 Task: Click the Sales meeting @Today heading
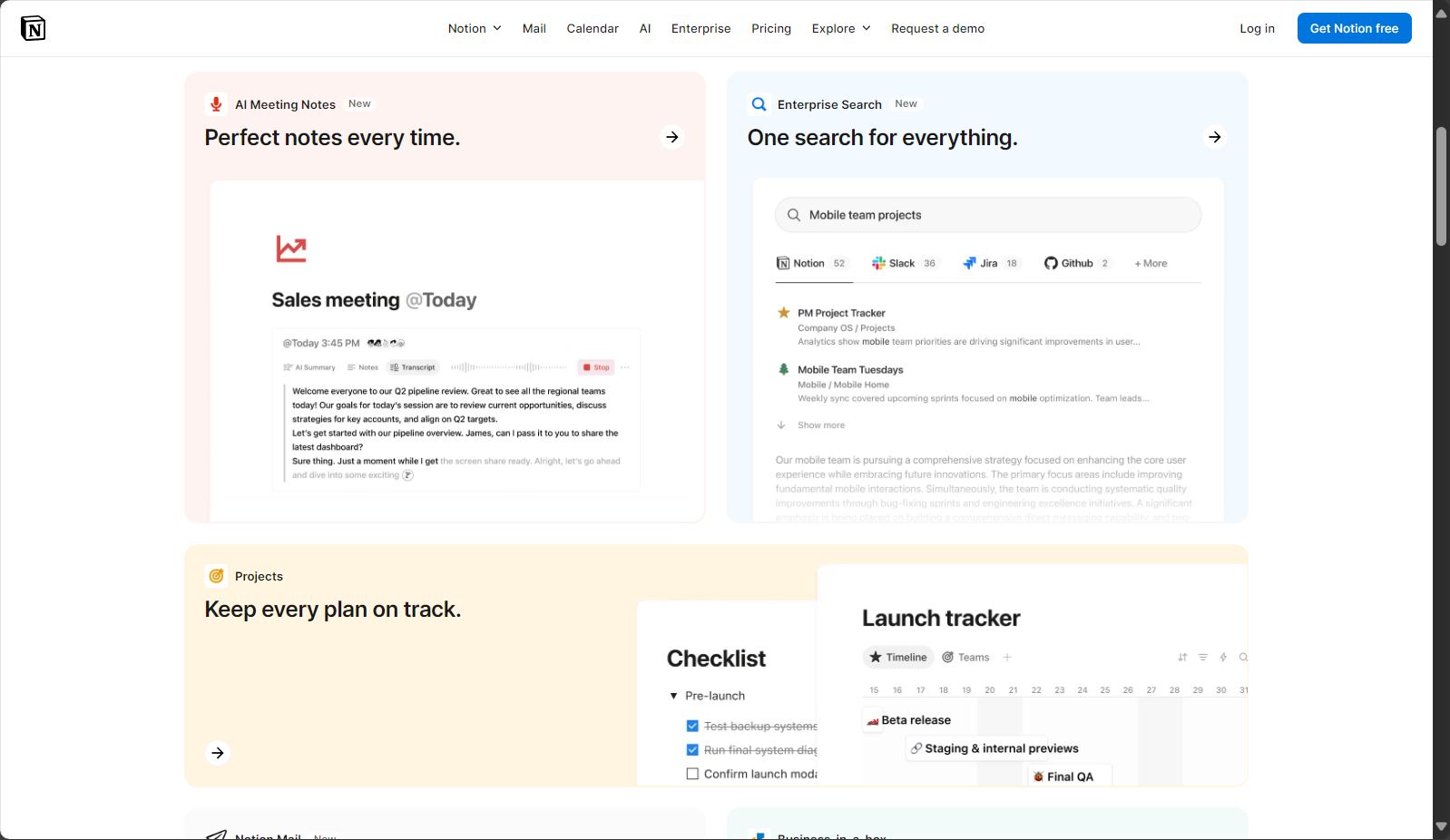tap(374, 300)
